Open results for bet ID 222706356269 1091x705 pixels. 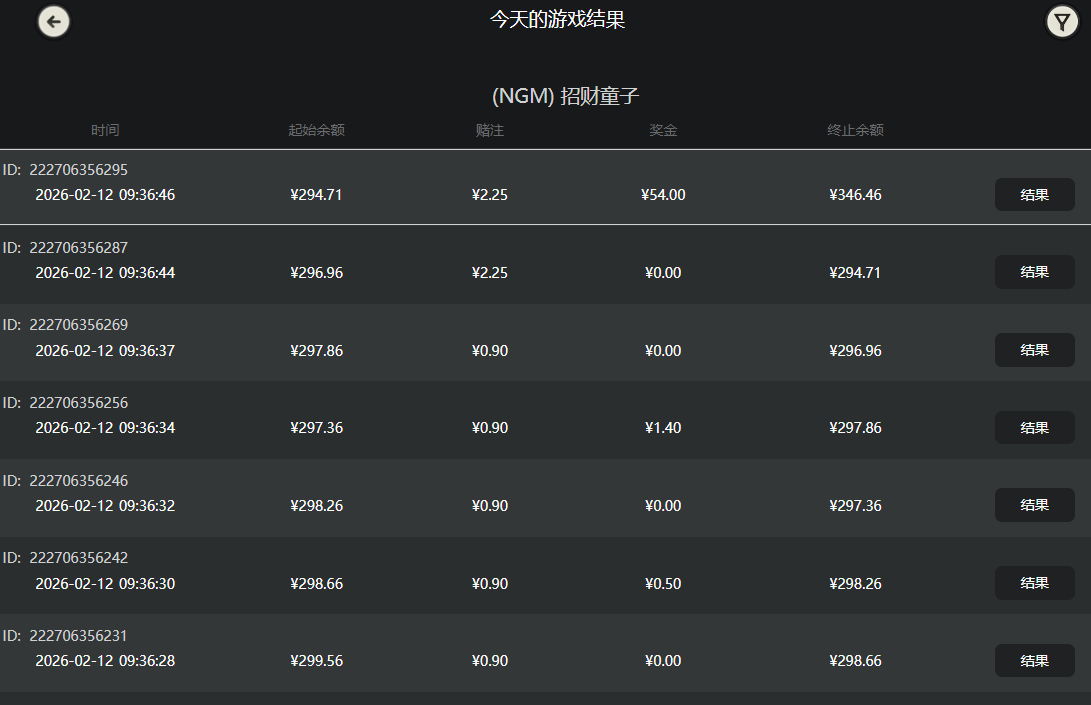click(1034, 350)
